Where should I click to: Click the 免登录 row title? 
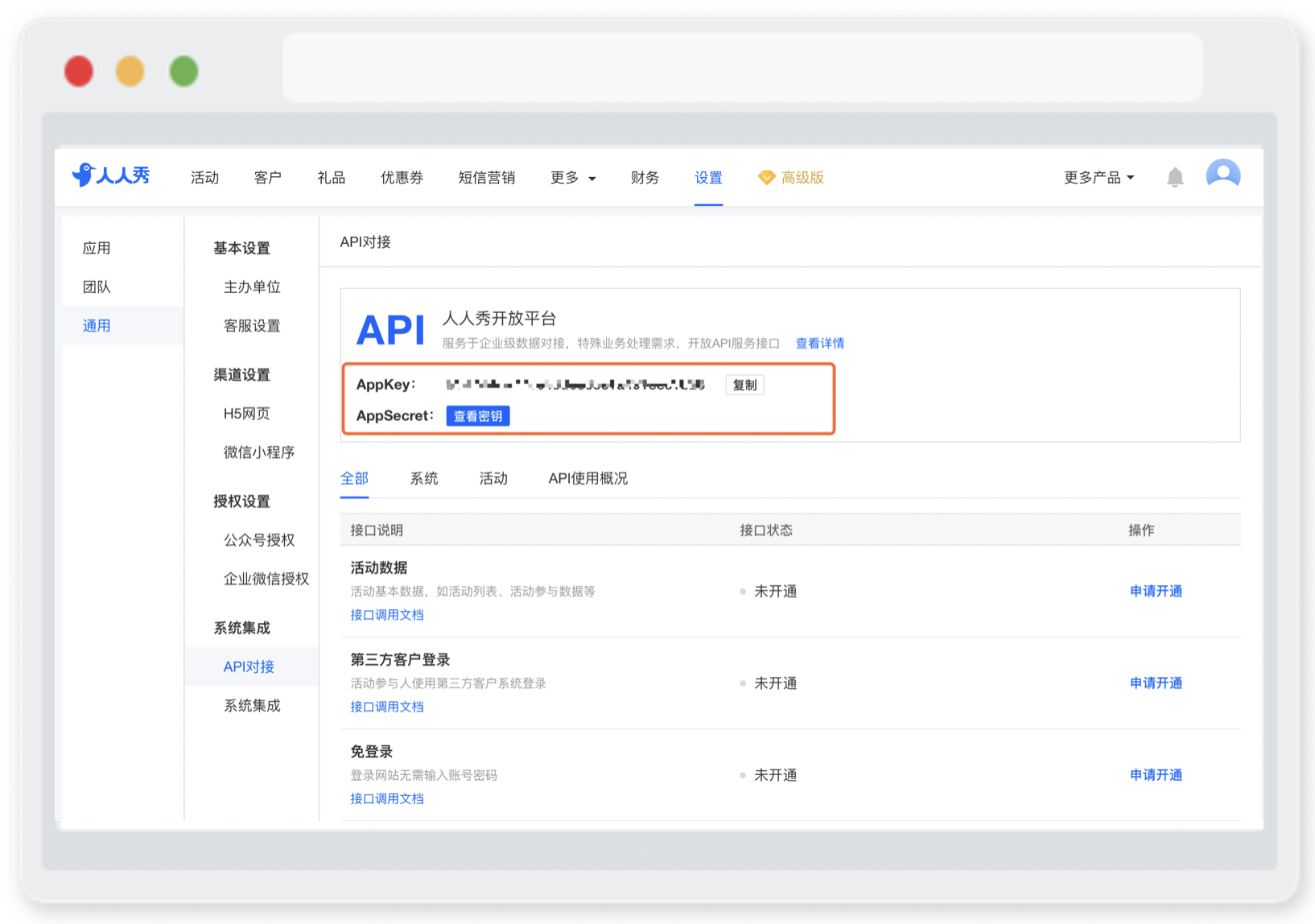pos(372,751)
